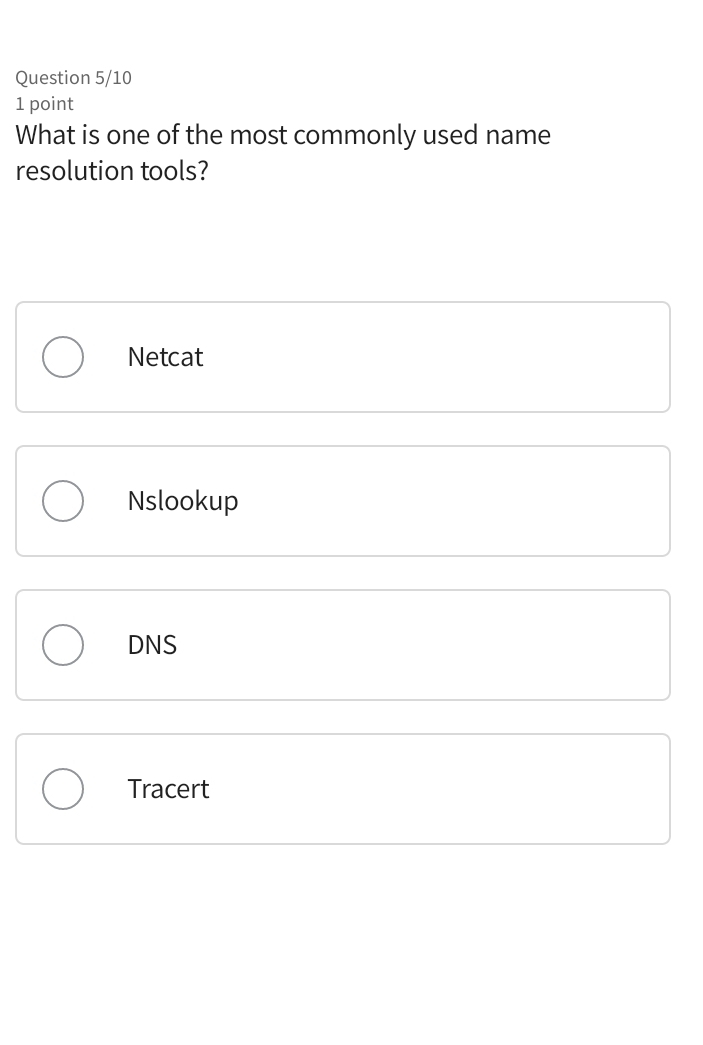Select the Nslookup radio button
The height and width of the screenshot is (1045, 703).
62,500
